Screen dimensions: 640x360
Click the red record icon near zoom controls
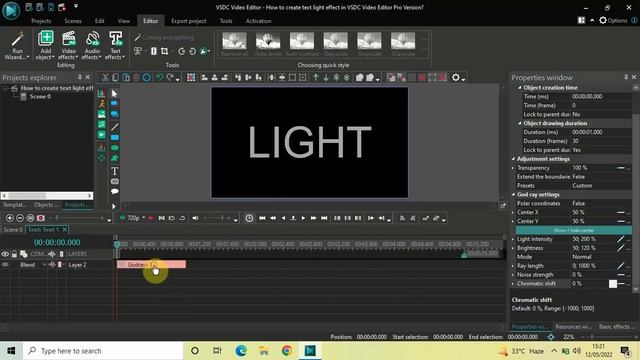[x=41, y=218]
